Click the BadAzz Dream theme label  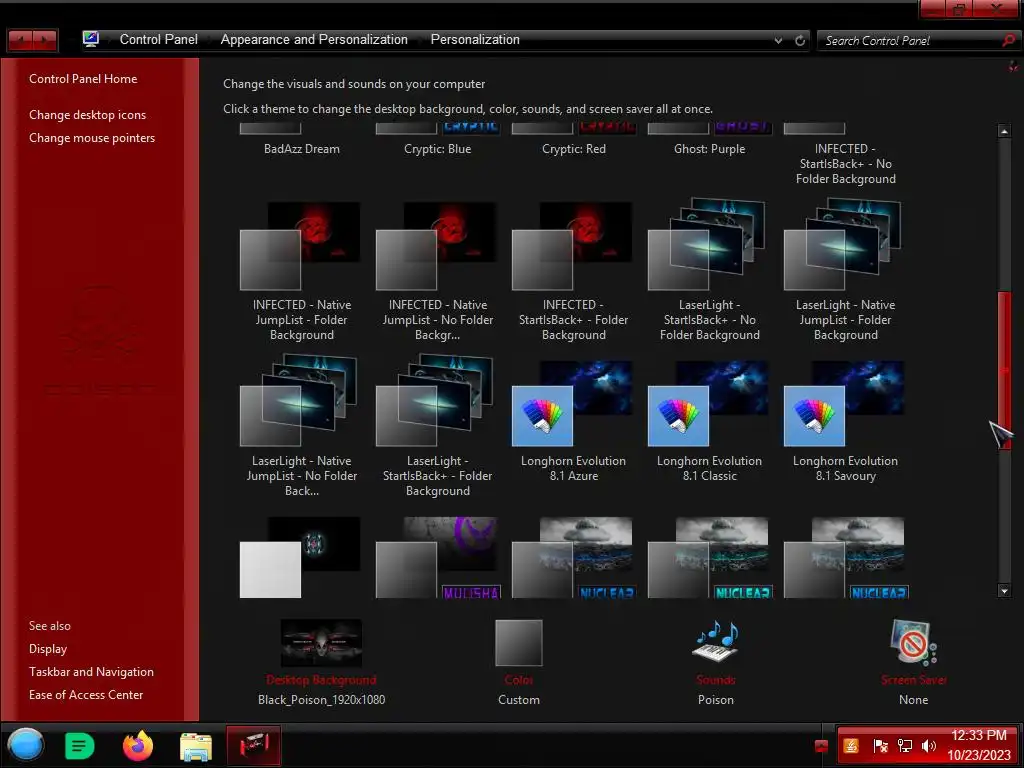coord(302,149)
